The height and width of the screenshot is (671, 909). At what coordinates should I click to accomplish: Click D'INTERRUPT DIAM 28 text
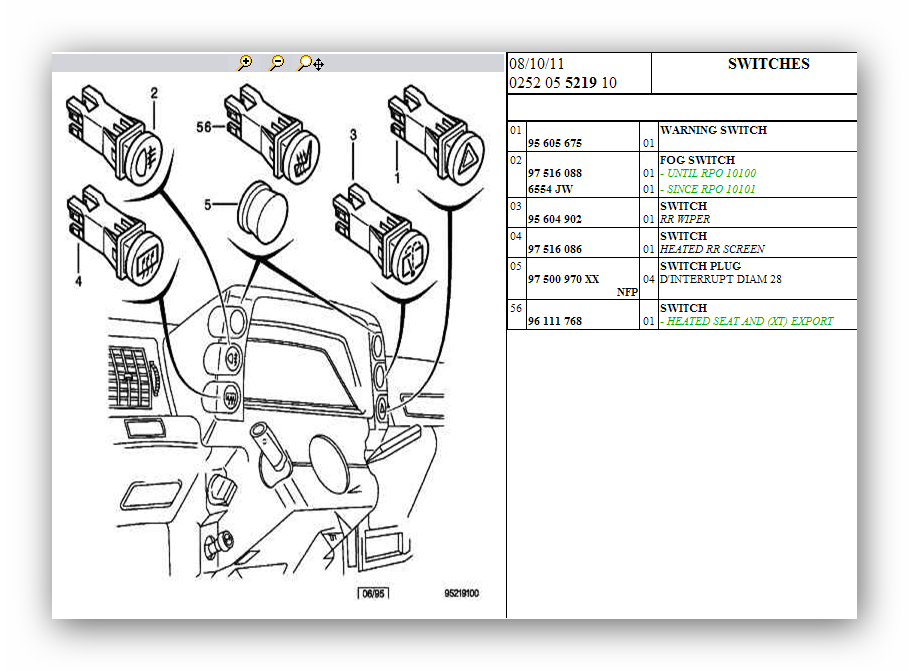pyautogui.click(x=721, y=279)
